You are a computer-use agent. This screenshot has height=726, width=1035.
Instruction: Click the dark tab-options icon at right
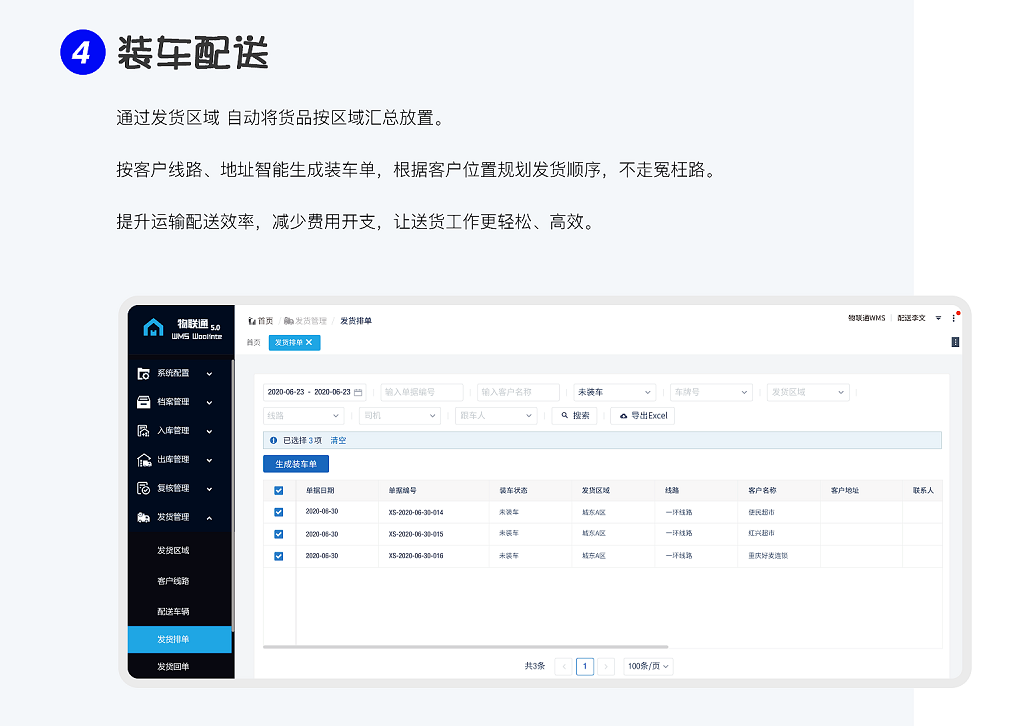[955, 342]
